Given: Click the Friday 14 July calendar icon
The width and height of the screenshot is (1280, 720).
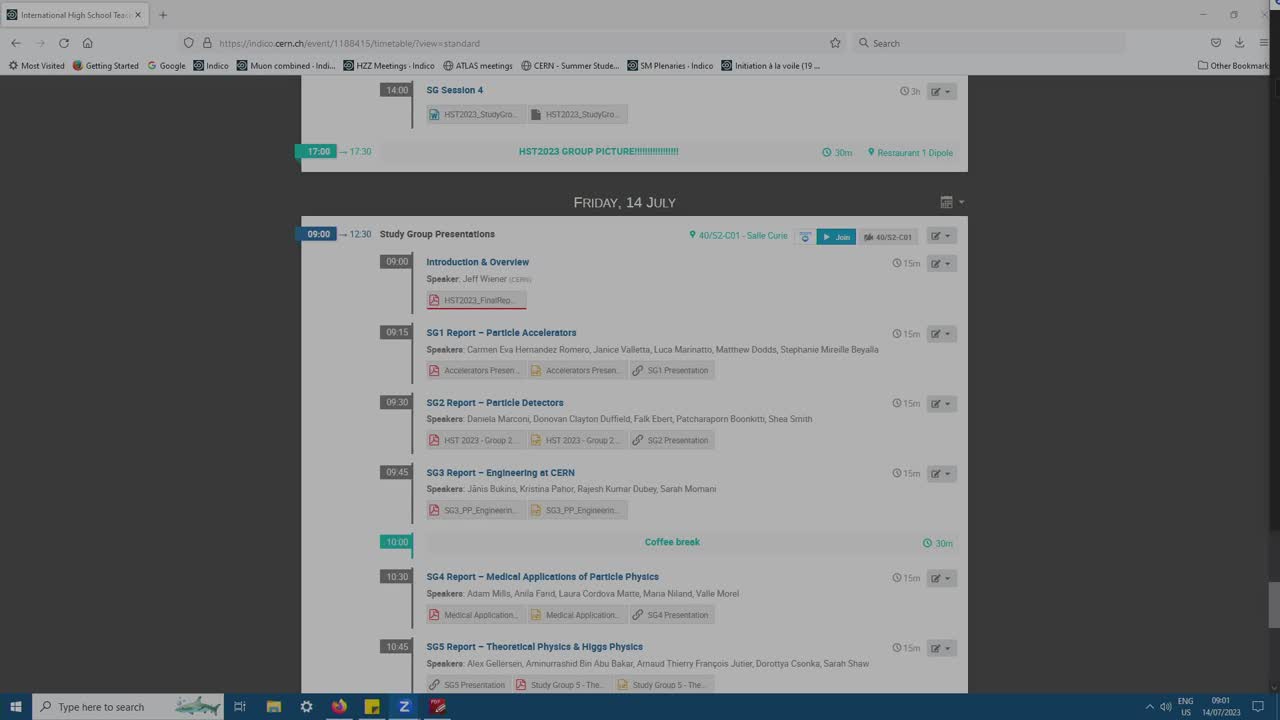Looking at the screenshot, I should (x=947, y=202).
